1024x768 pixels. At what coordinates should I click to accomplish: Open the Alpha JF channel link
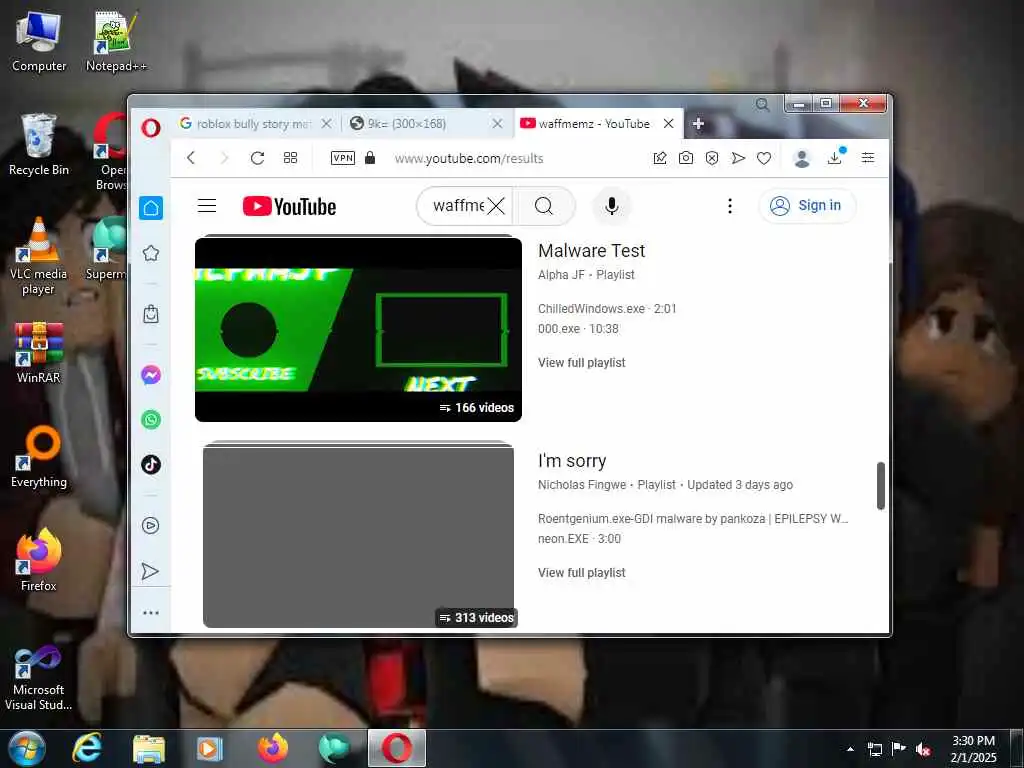point(561,275)
